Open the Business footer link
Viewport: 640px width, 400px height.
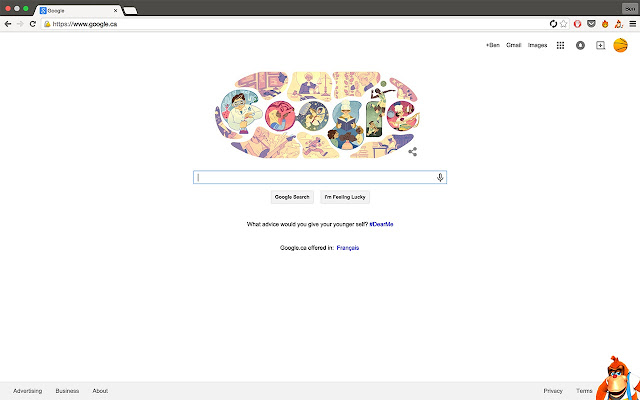pos(67,391)
